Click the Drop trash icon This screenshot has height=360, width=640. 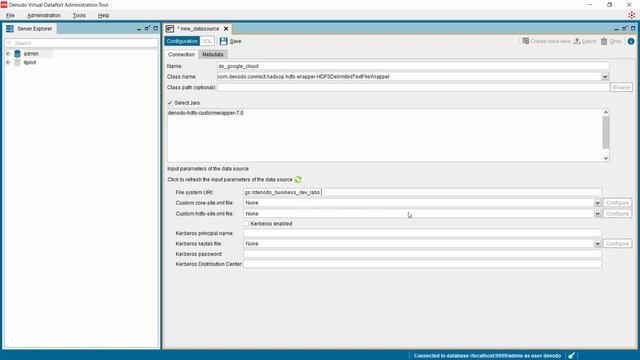pyautogui.click(x=604, y=41)
